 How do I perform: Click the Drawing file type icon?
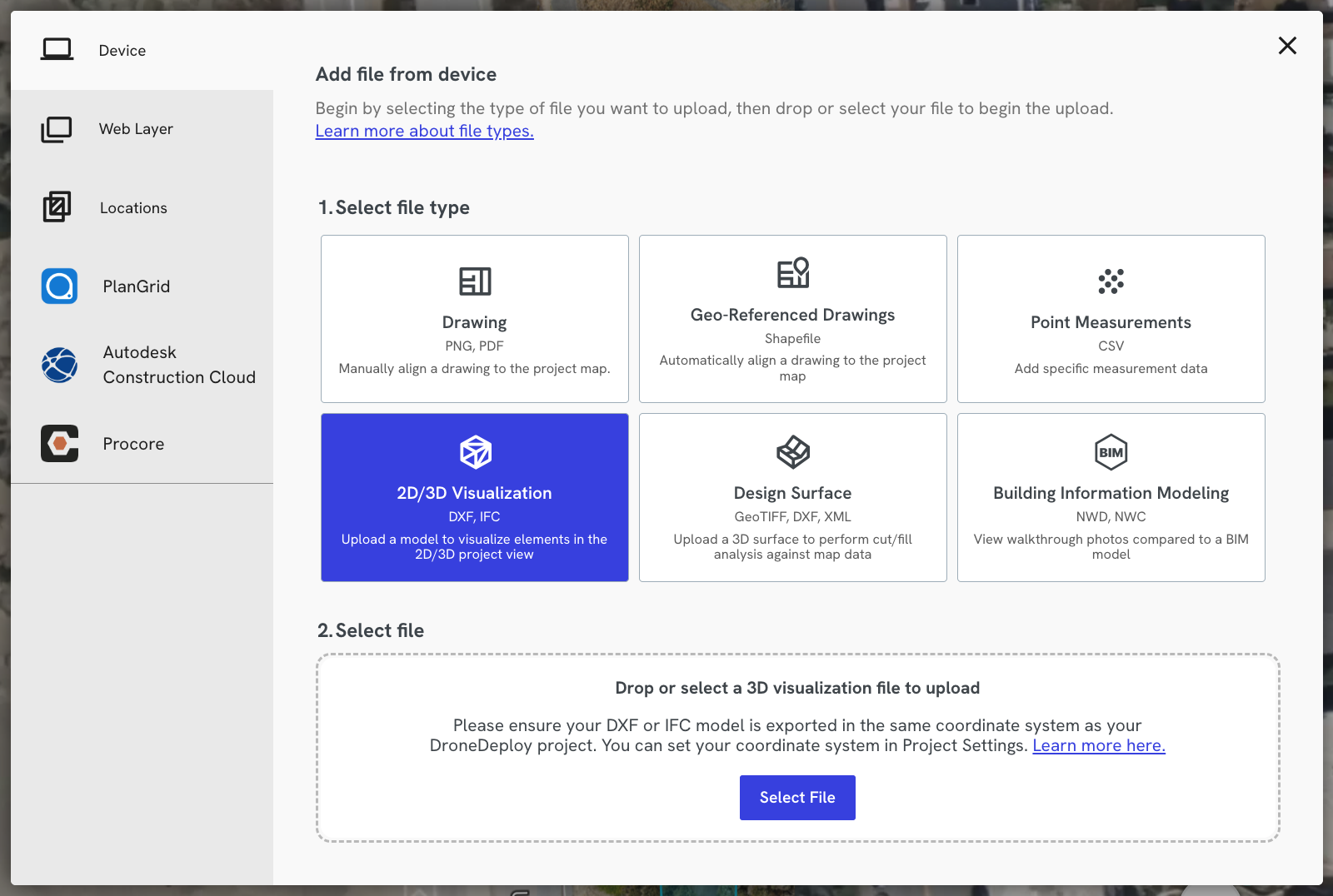coord(475,281)
